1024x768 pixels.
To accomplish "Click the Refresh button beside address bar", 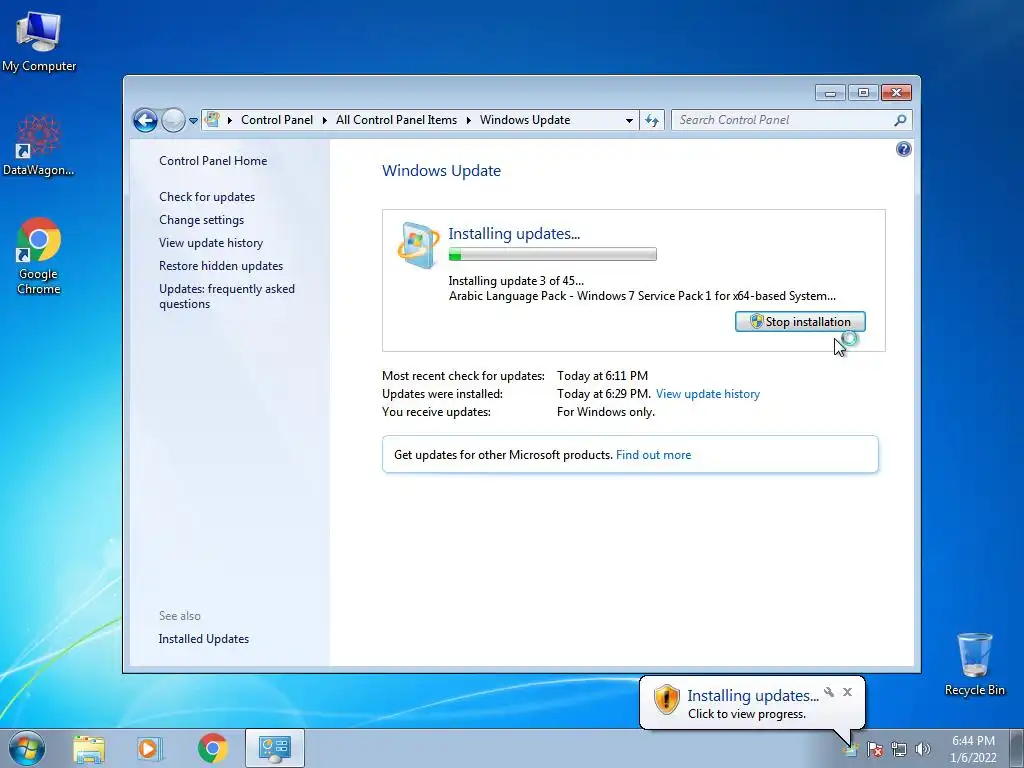I will 652,120.
